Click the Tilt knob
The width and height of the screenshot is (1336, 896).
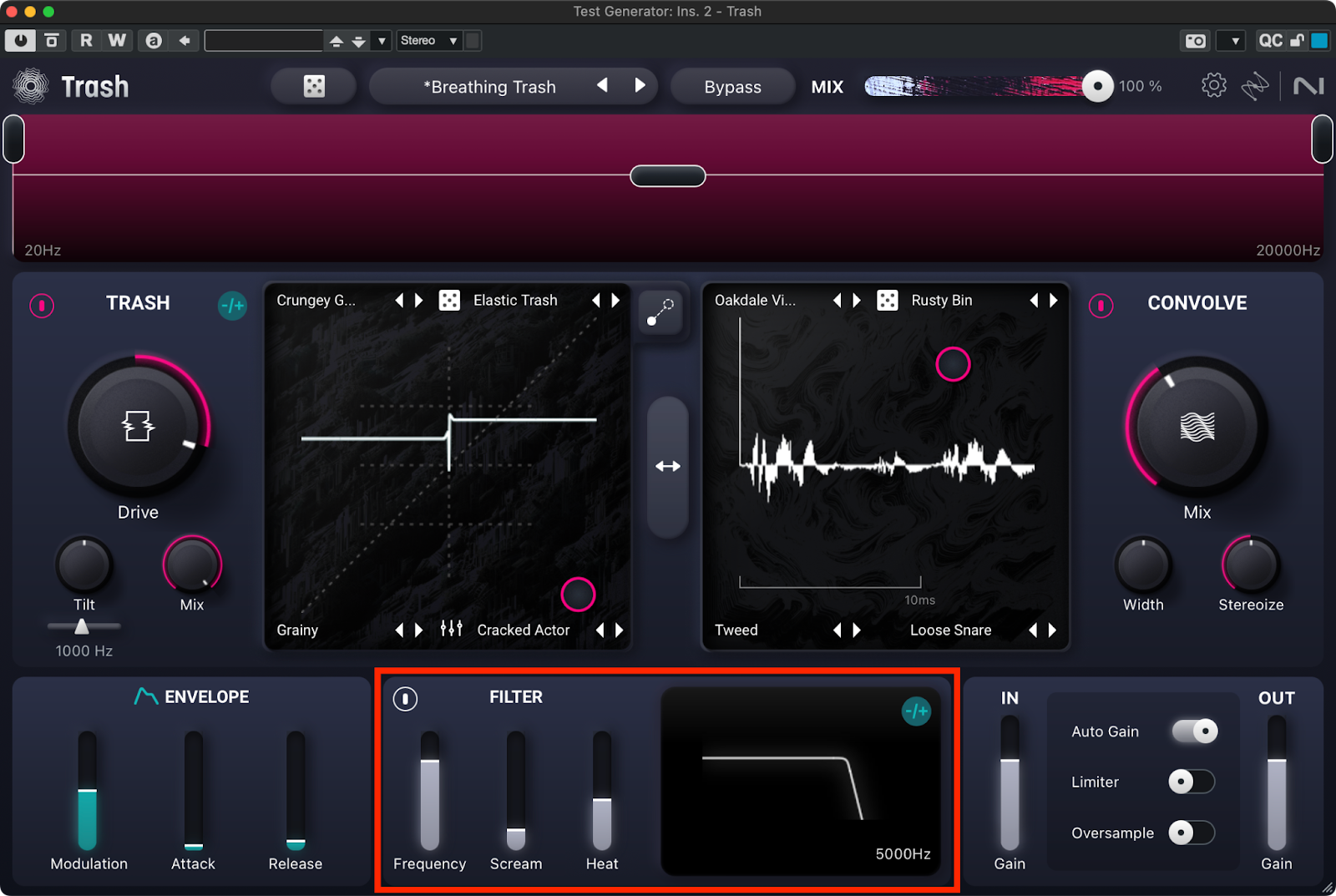click(x=83, y=564)
